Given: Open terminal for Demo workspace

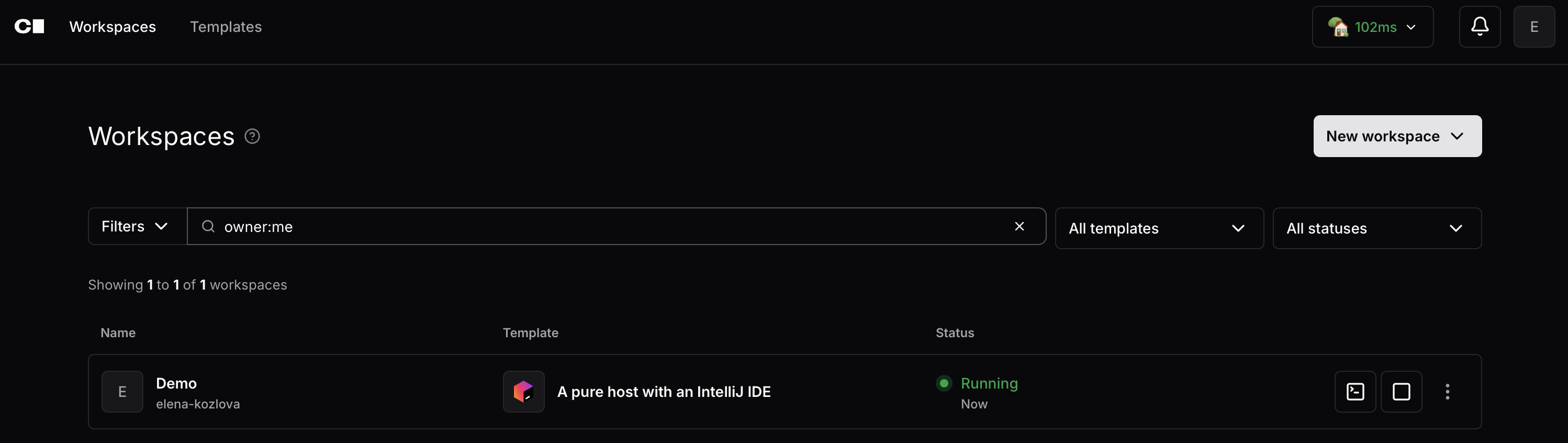Looking at the screenshot, I should tap(1354, 391).
